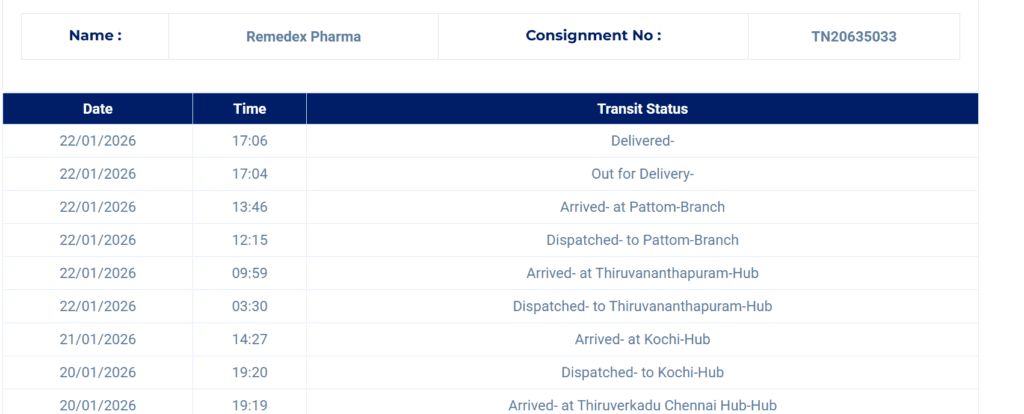Click Dispatched to Kochi-Hub status
This screenshot has width=1024, height=414.
[x=642, y=372]
